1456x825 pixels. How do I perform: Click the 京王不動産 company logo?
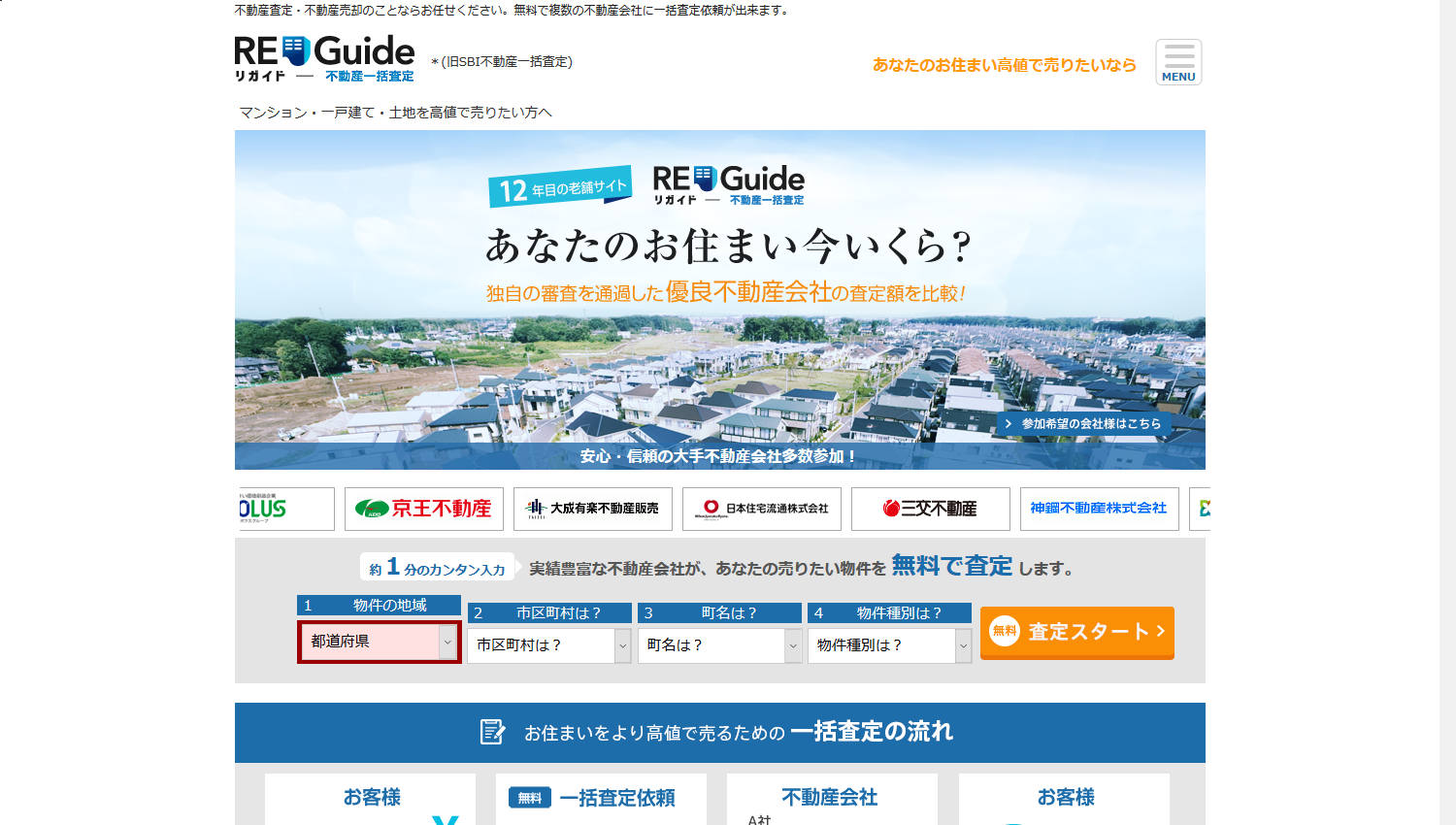[424, 509]
